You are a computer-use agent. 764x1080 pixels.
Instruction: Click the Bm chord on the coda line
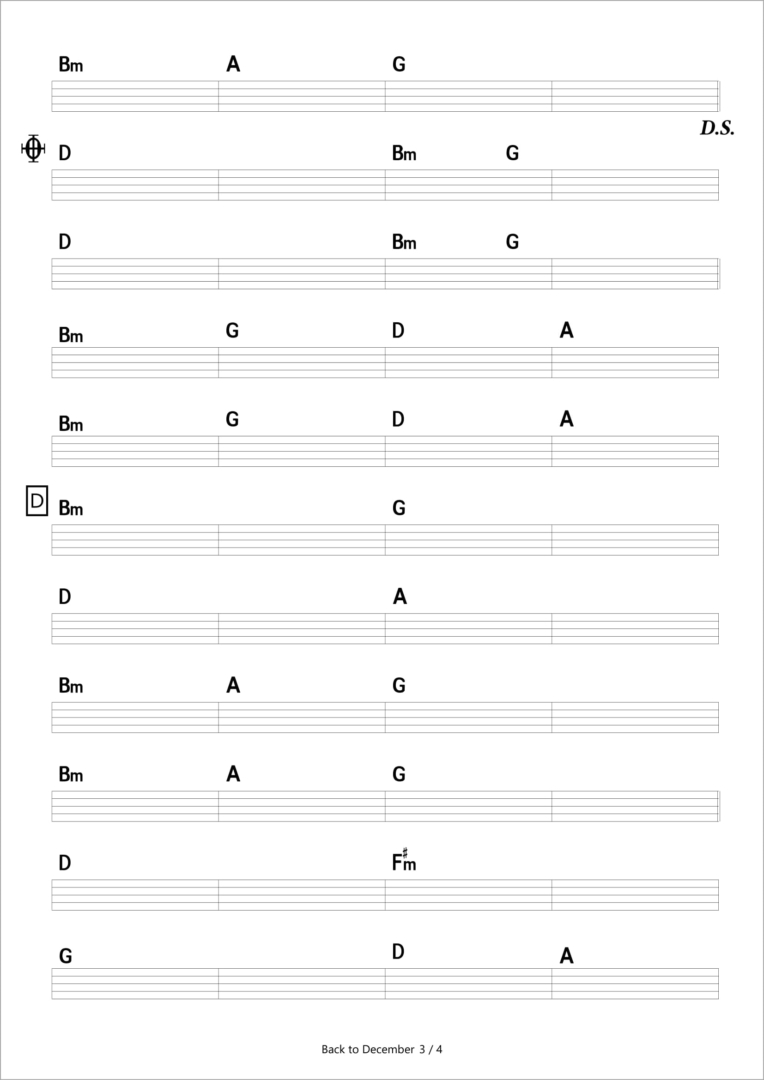(x=404, y=154)
